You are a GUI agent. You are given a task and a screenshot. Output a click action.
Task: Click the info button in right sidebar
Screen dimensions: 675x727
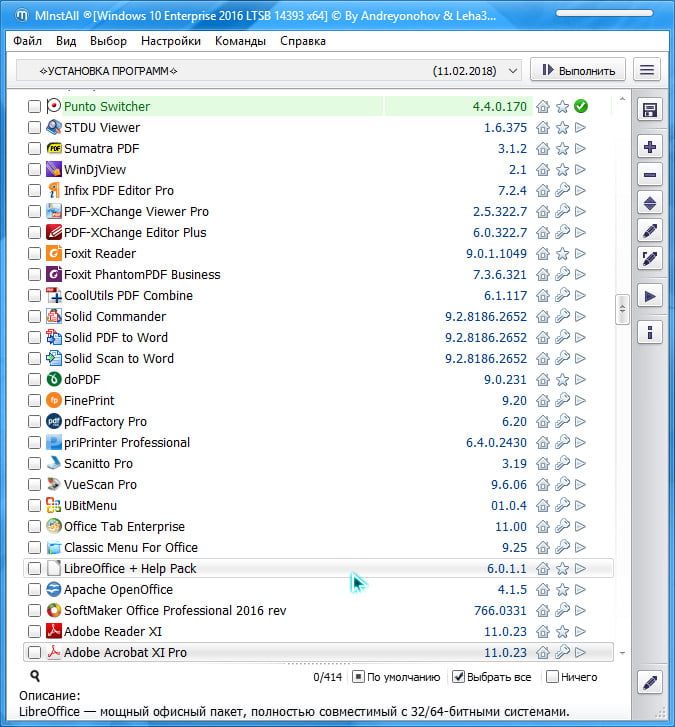650,332
